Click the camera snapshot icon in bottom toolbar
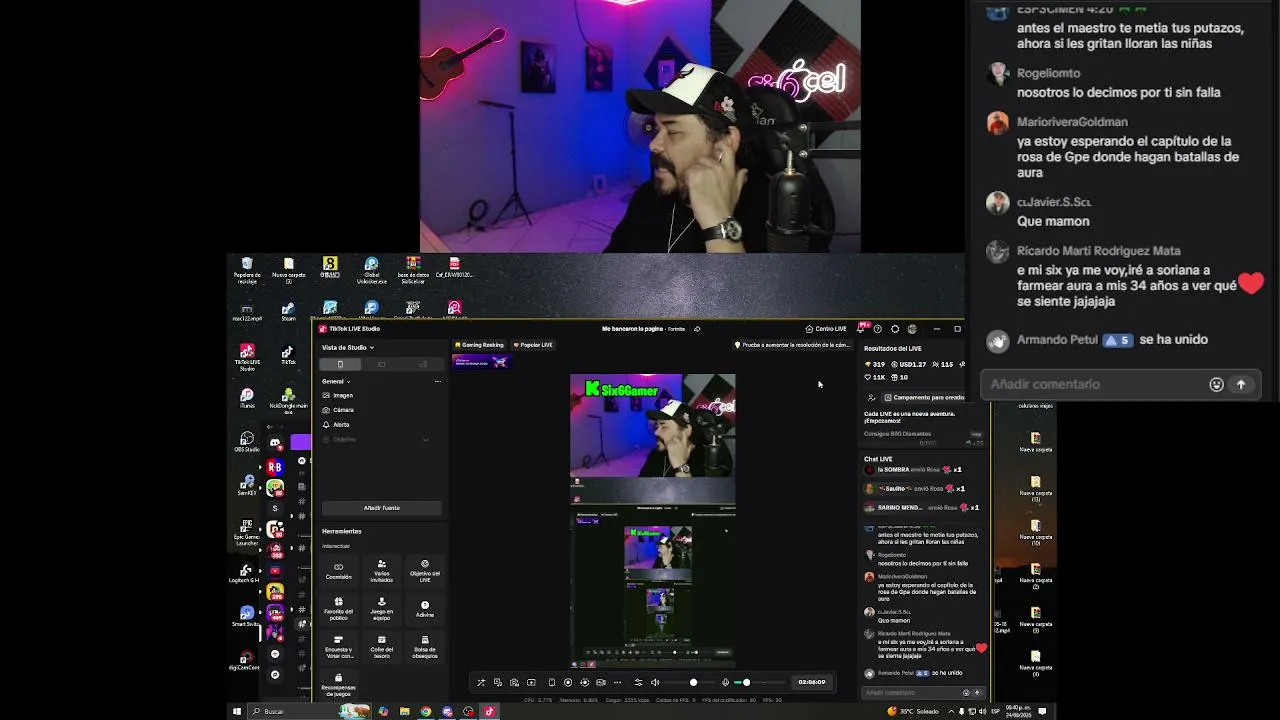The height and width of the screenshot is (720, 1280). [514, 682]
